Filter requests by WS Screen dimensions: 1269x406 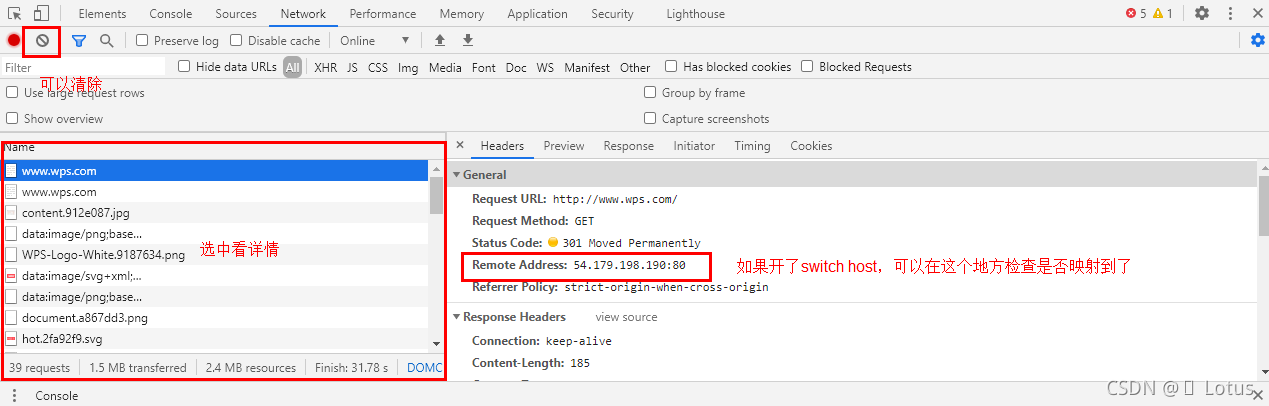tap(545, 67)
